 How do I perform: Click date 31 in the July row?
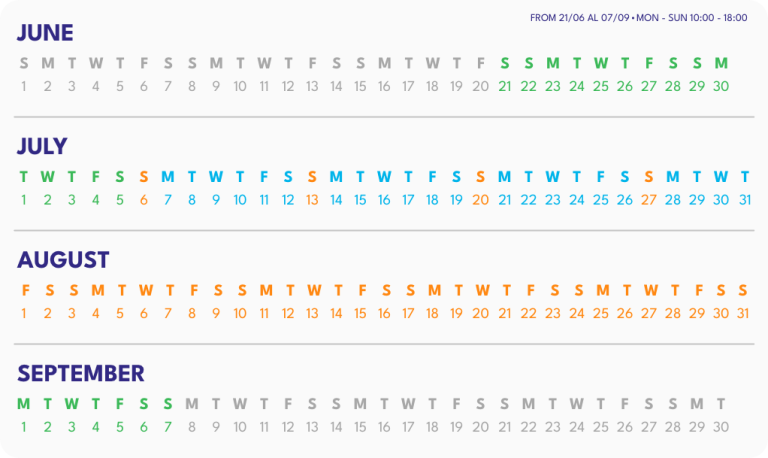pyautogui.click(x=744, y=200)
